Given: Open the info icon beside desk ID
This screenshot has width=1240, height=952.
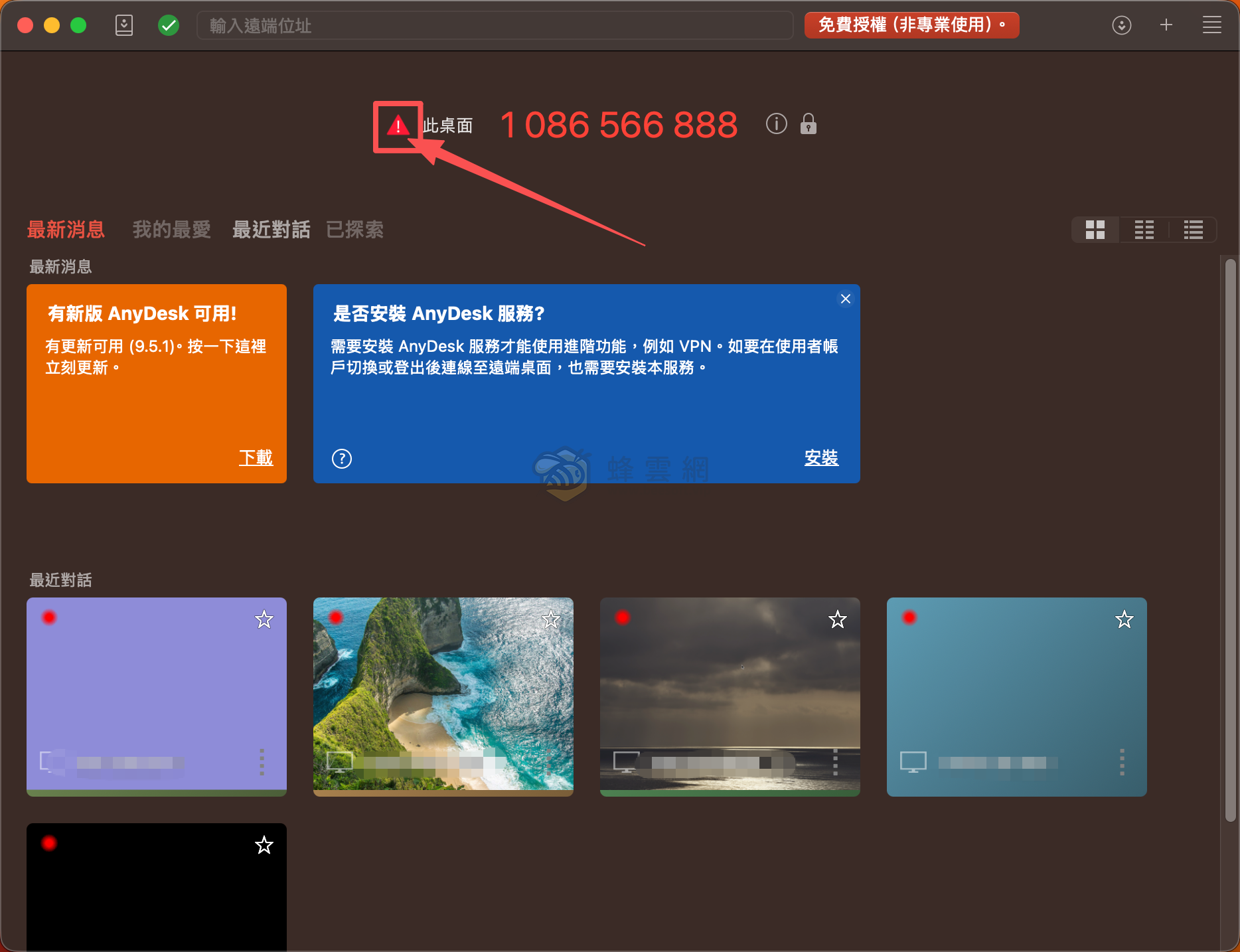Looking at the screenshot, I should (x=777, y=123).
